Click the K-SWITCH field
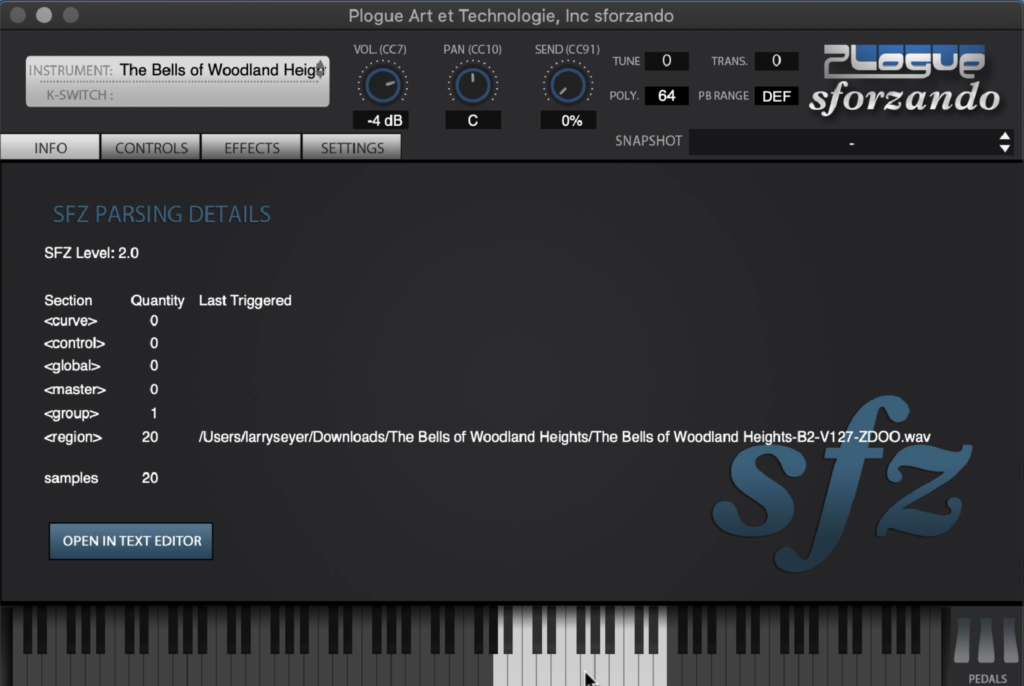This screenshot has width=1024, height=686. point(178,95)
